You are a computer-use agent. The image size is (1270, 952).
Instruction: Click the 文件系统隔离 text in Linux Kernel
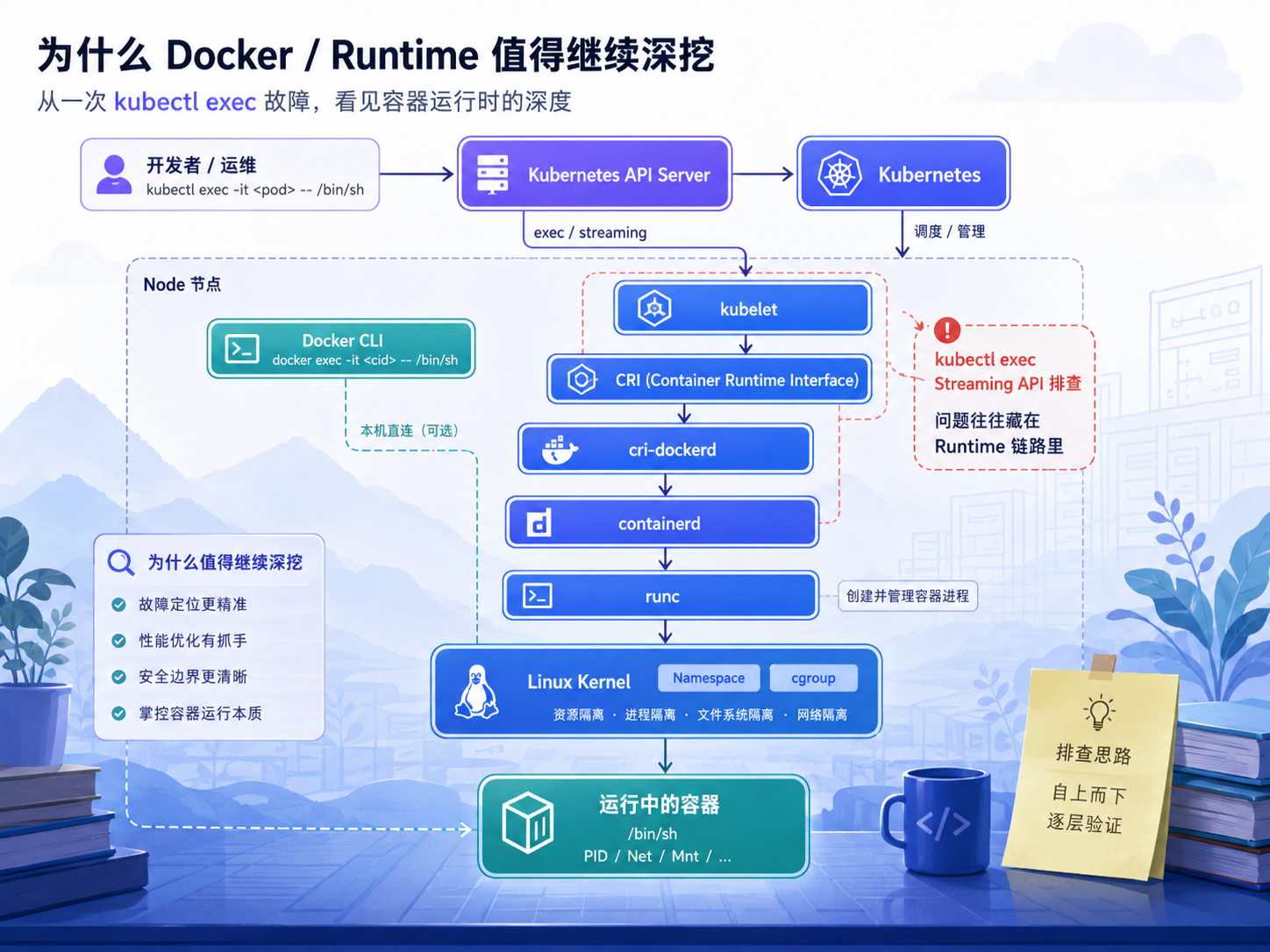(x=736, y=715)
